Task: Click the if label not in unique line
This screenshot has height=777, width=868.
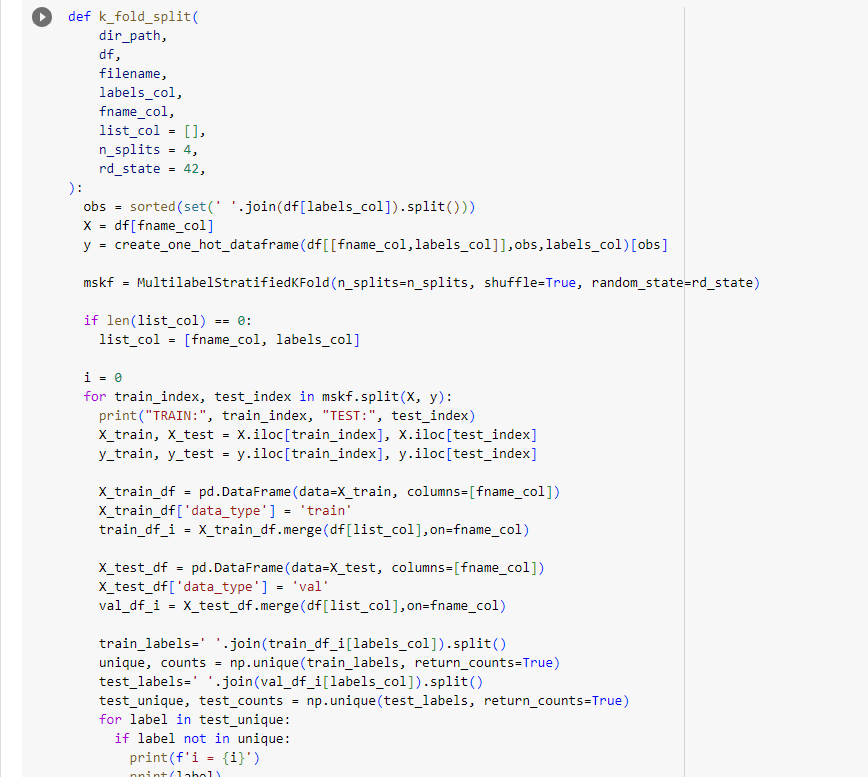Action: [202, 739]
